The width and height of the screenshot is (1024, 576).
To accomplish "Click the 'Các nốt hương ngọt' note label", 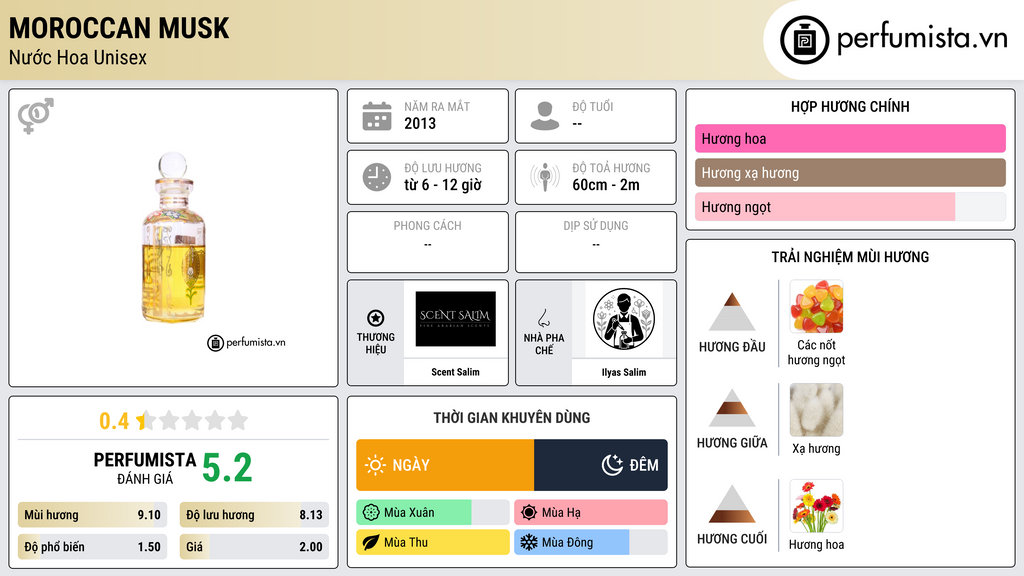I will 816,352.
